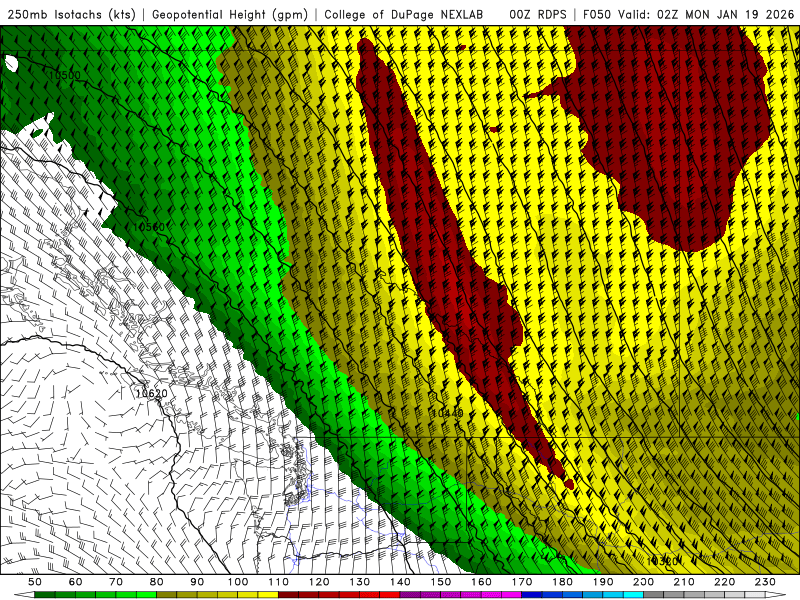This screenshot has height=600, width=800.
Task: Click the '00Z RDPS' model run label
Action: point(537,15)
